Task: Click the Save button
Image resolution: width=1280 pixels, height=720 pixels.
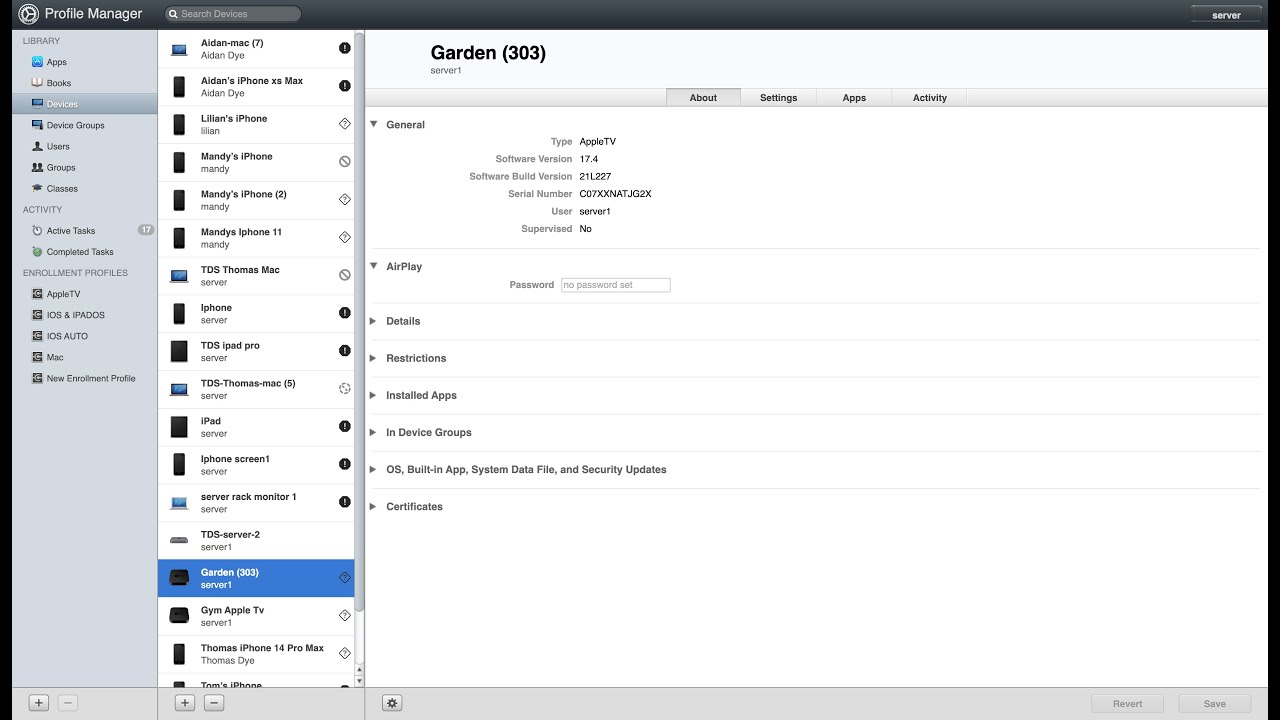Action: point(1215,703)
